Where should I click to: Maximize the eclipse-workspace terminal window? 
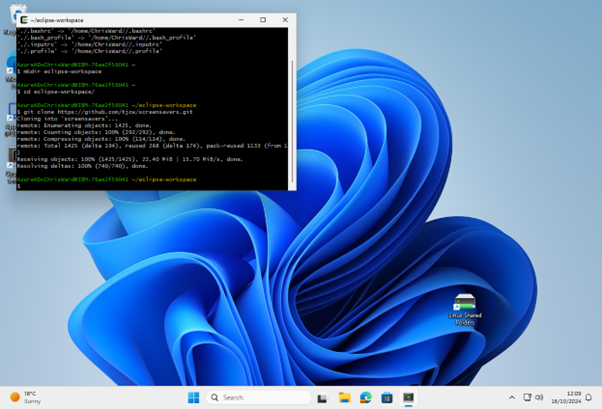263,20
